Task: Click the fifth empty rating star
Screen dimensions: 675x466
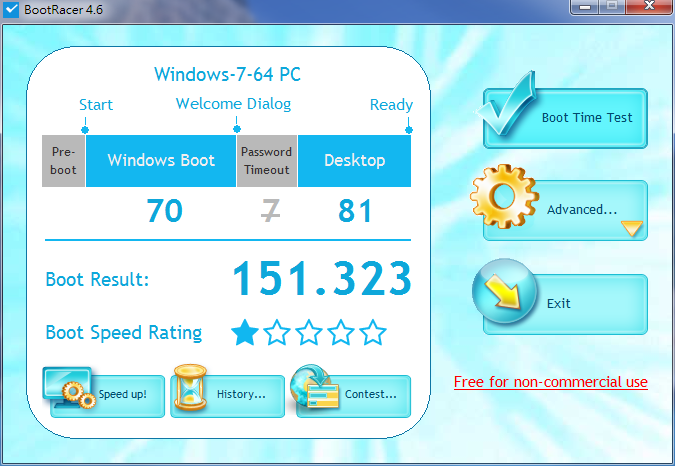Action: click(373, 332)
